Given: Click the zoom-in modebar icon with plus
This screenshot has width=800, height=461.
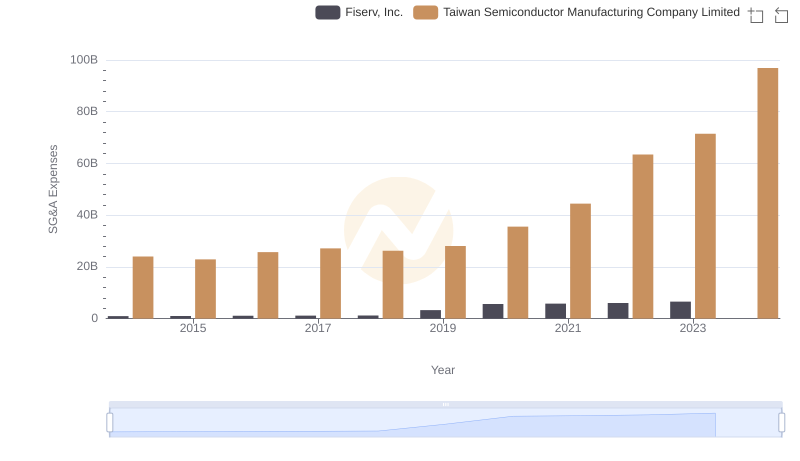Looking at the screenshot, I should (756, 14).
